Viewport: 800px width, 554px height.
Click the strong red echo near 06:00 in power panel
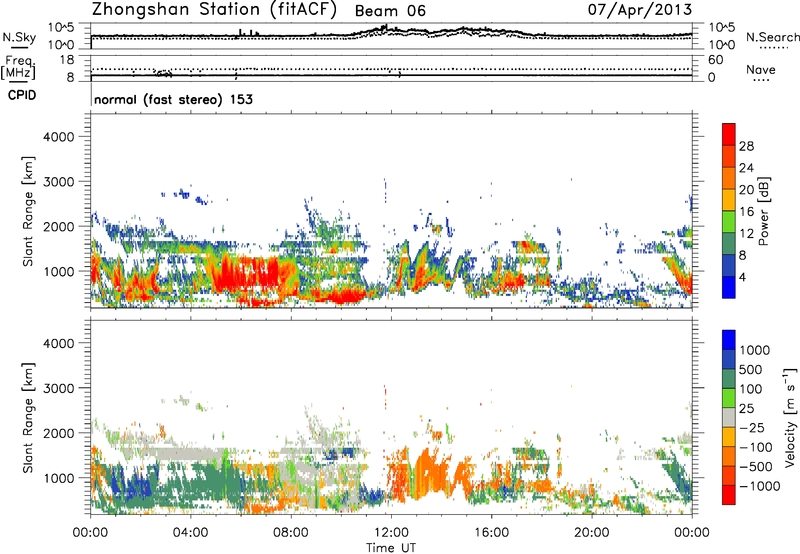(250, 273)
